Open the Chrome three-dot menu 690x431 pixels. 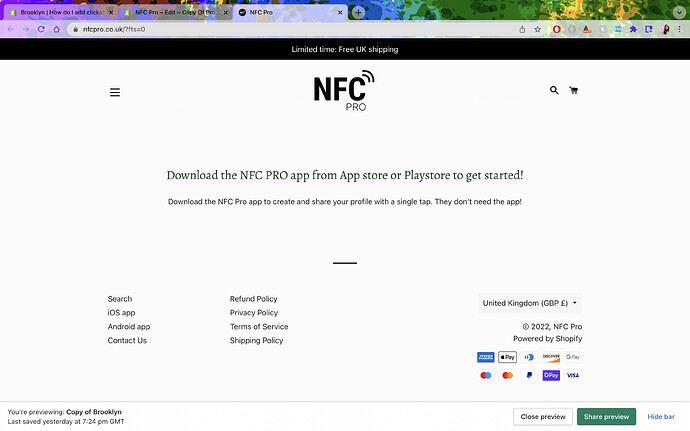pyautogui.click(x=679, y=29)
